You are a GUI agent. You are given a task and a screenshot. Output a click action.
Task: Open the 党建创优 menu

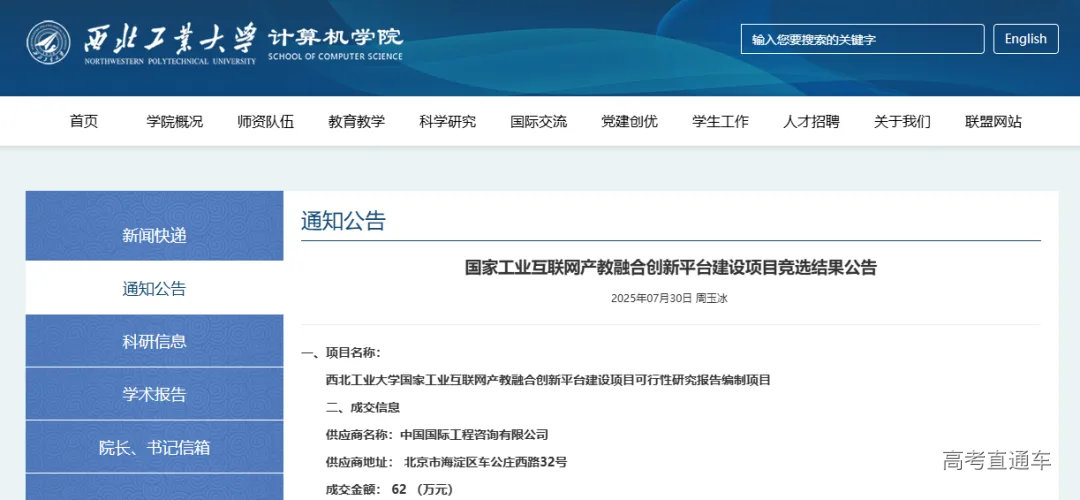click(630, 122)
